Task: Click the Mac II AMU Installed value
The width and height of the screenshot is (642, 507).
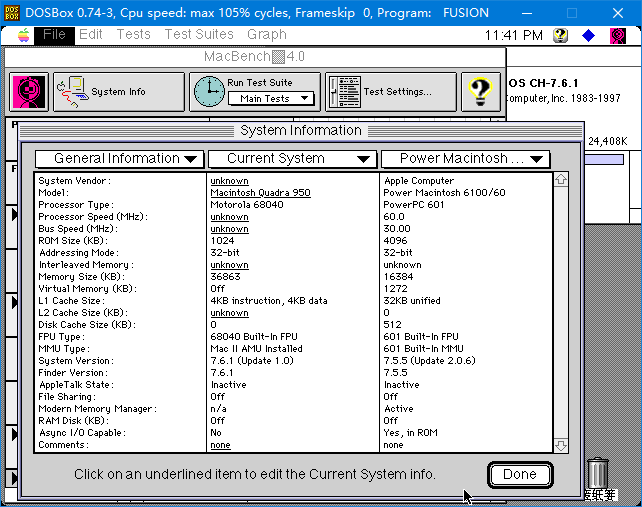Action: pyautogui.click(x=256, y=349)
